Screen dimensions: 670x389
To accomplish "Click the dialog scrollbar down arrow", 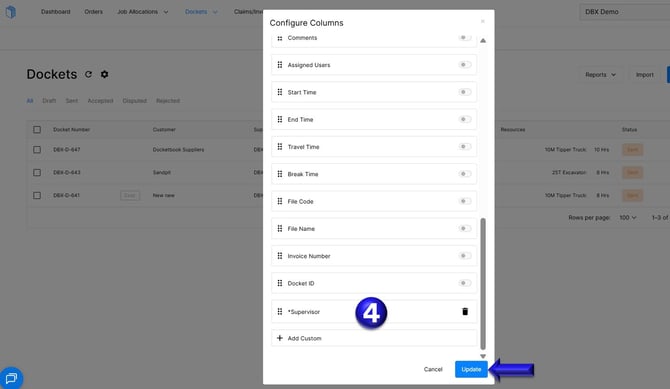I will [483, 356].
